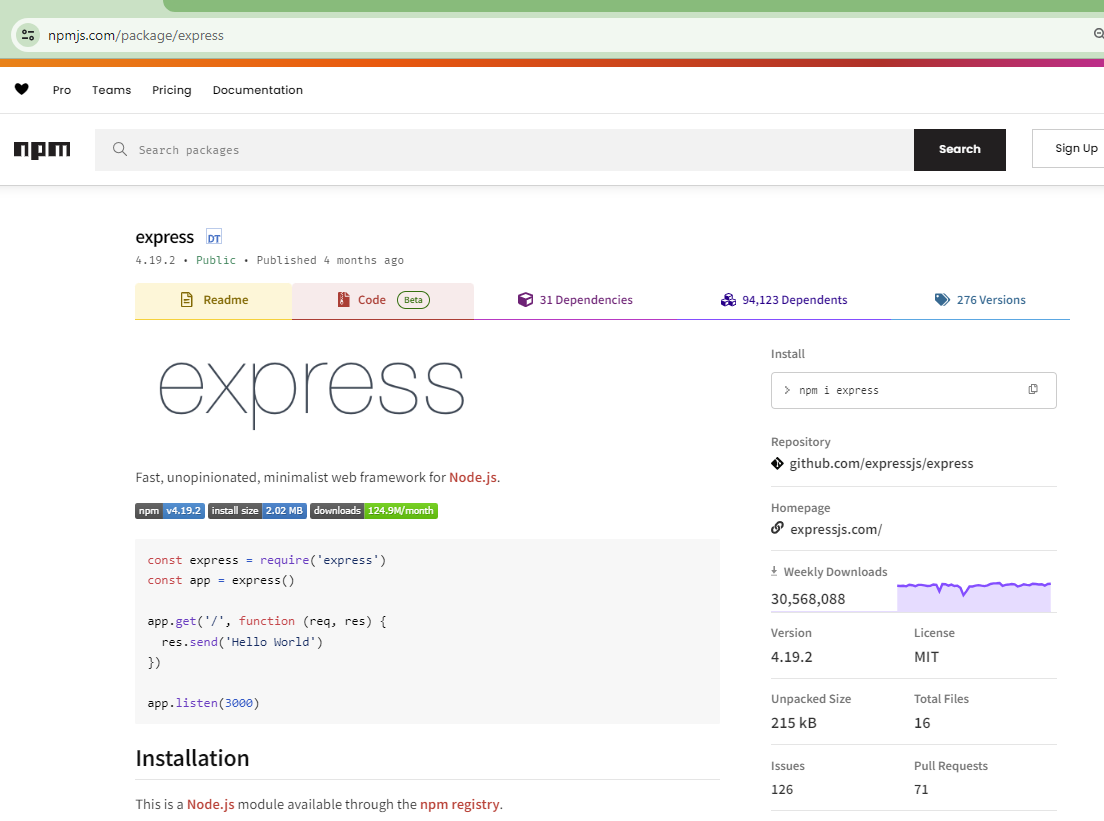This screenshot has height=821, width=1104.
Task: Click the npm i express install command text
Action: click(839, 390)
